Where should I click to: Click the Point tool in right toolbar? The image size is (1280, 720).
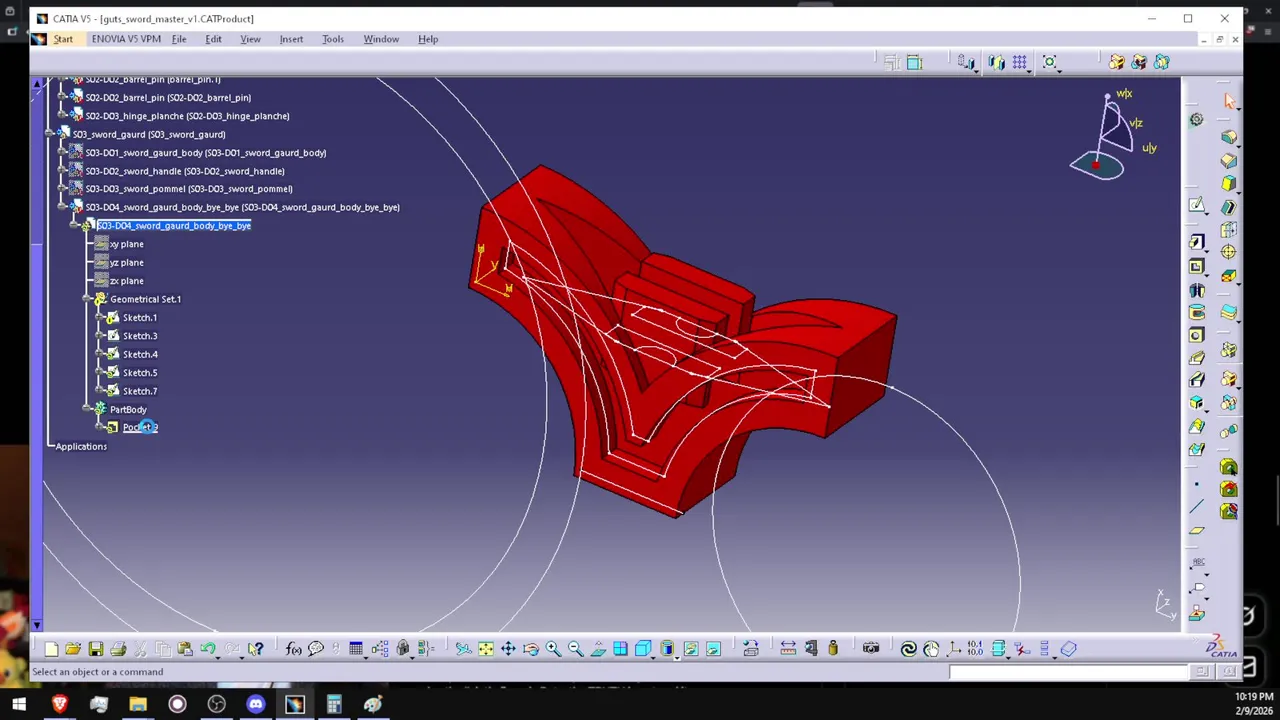[x=1197, y=485]
